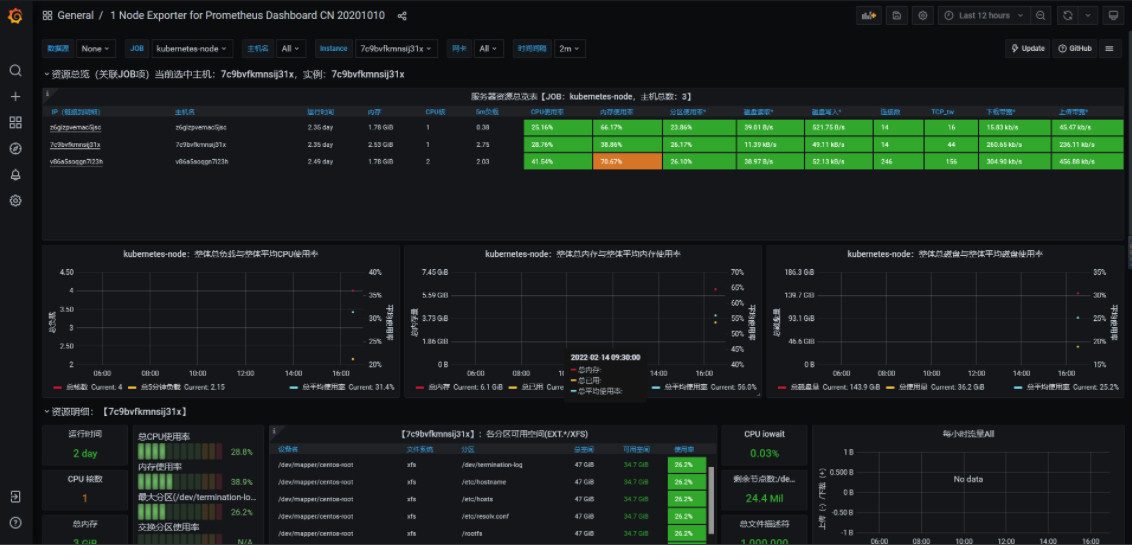Save dashboard using the disk icon
Image resolution: width=1132 pixels, height=545 pixels.
pyautogui.click(x=895, y=16)
